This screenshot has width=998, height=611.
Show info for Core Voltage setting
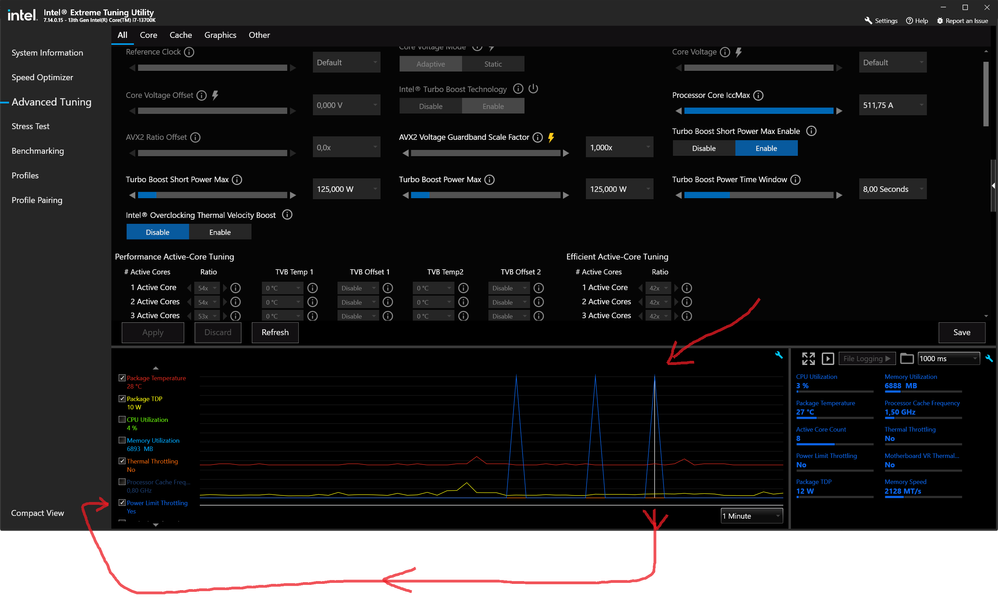(x=724, y=52)
